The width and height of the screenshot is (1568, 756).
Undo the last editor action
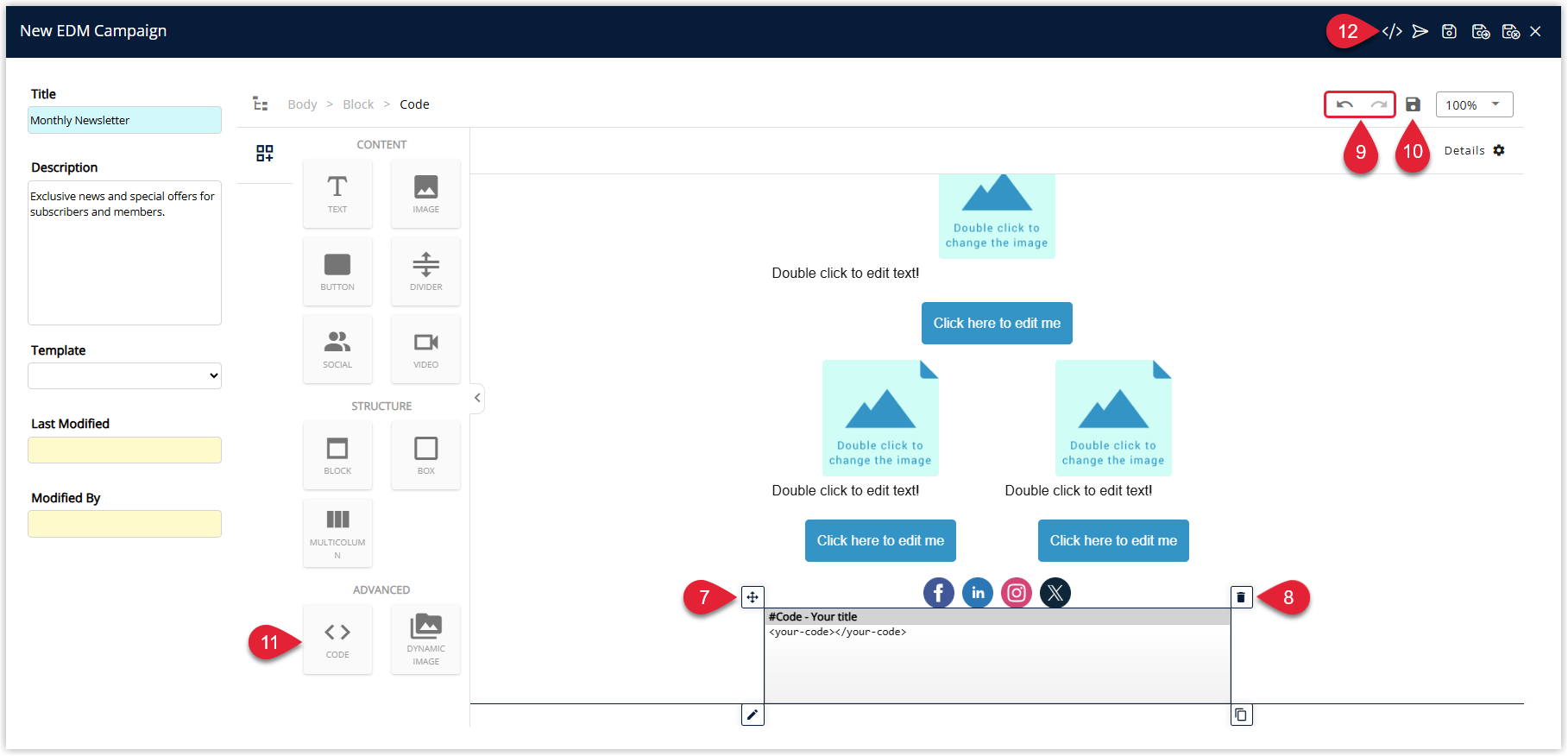coord(1344,104)
